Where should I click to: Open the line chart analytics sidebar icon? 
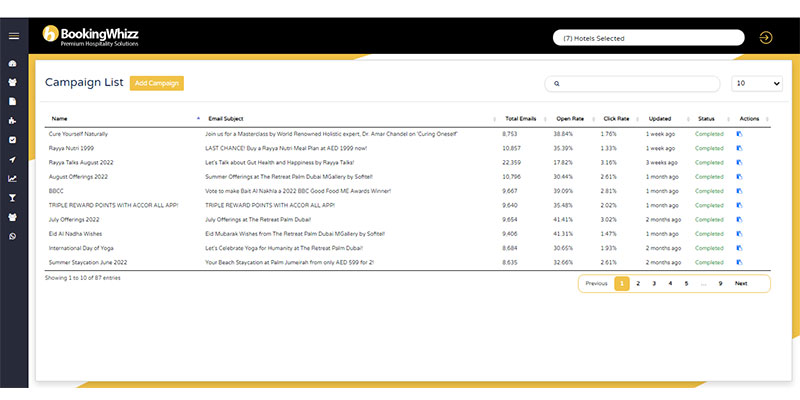pyautogui.click(x=13, y=179)
